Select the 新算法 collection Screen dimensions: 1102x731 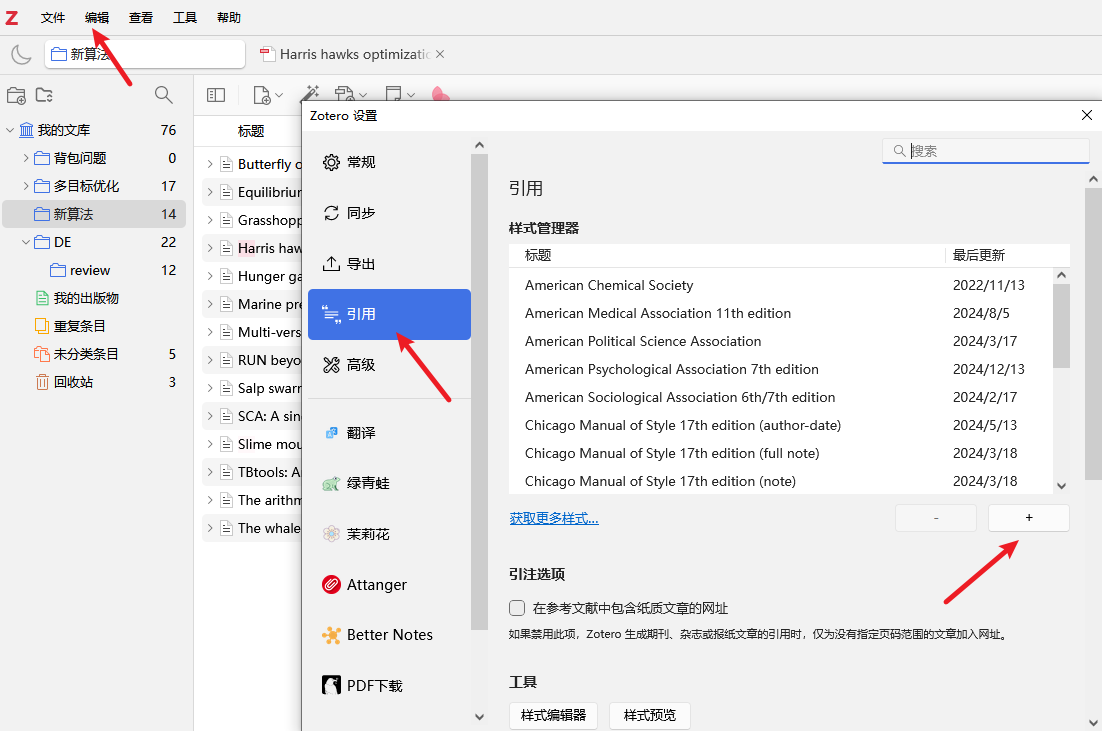[94, 214]
